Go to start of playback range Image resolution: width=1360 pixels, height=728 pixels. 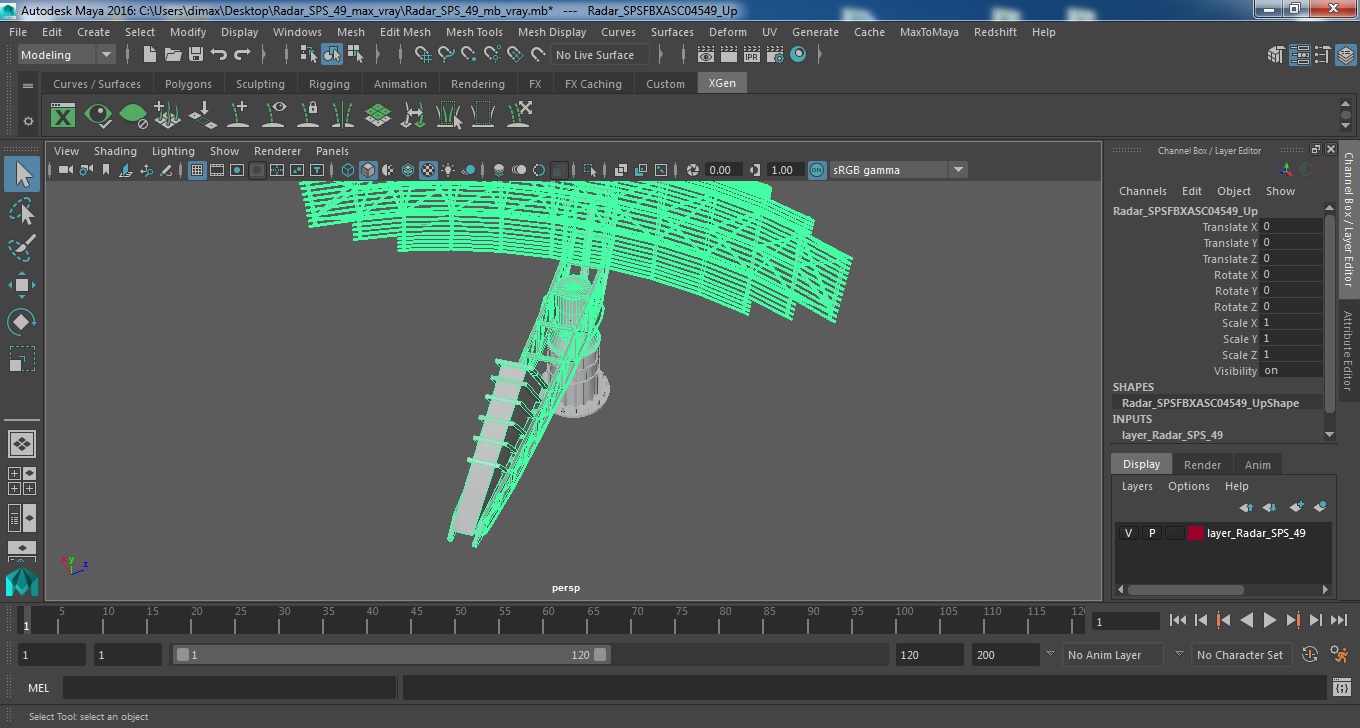click(x=1178, y=621)
